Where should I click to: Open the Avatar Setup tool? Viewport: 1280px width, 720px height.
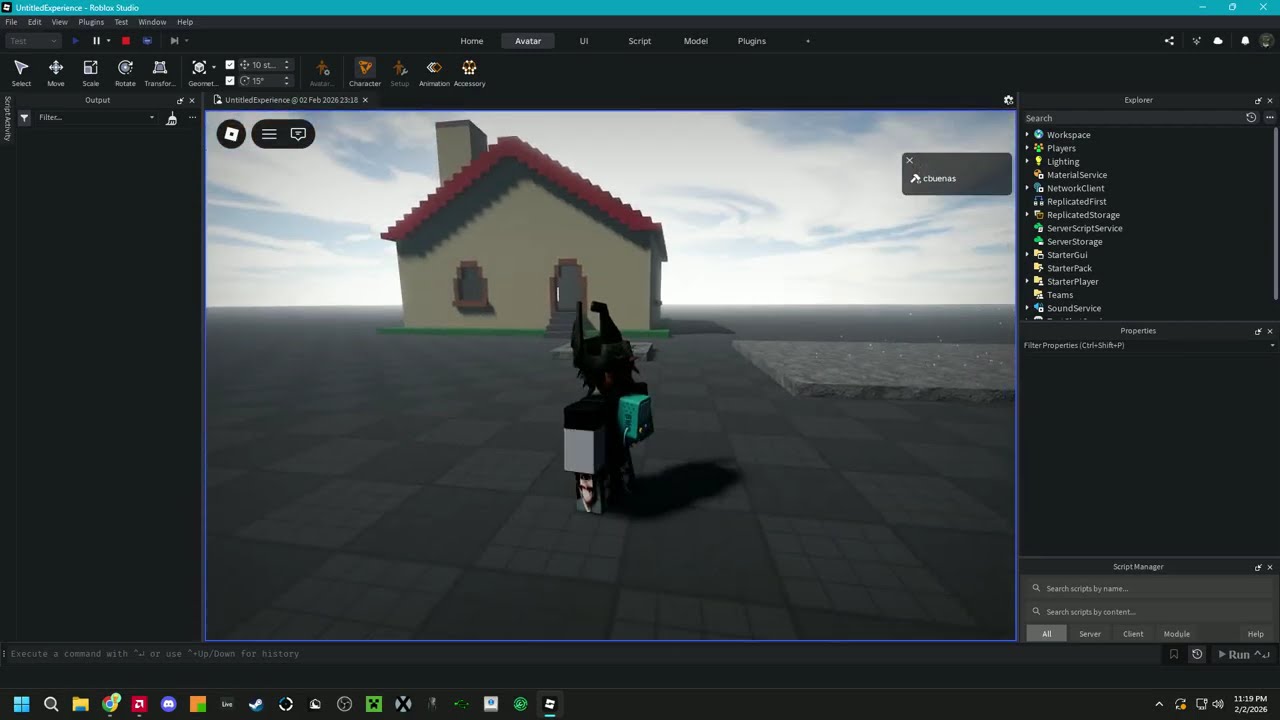[400, 73]
